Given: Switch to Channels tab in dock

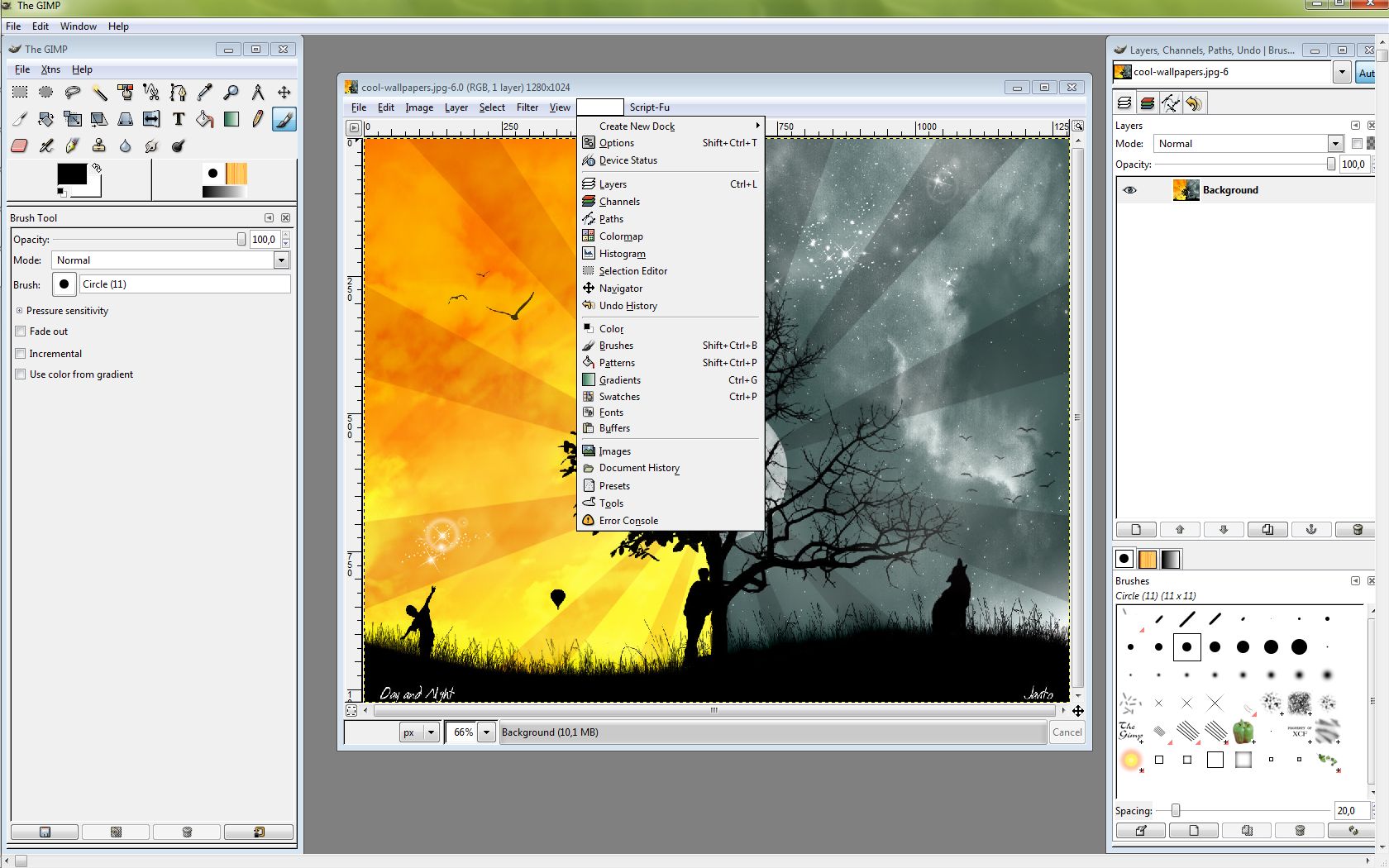Looking at the screenshot, I should pyautogui.click(x=1147, y=103).
